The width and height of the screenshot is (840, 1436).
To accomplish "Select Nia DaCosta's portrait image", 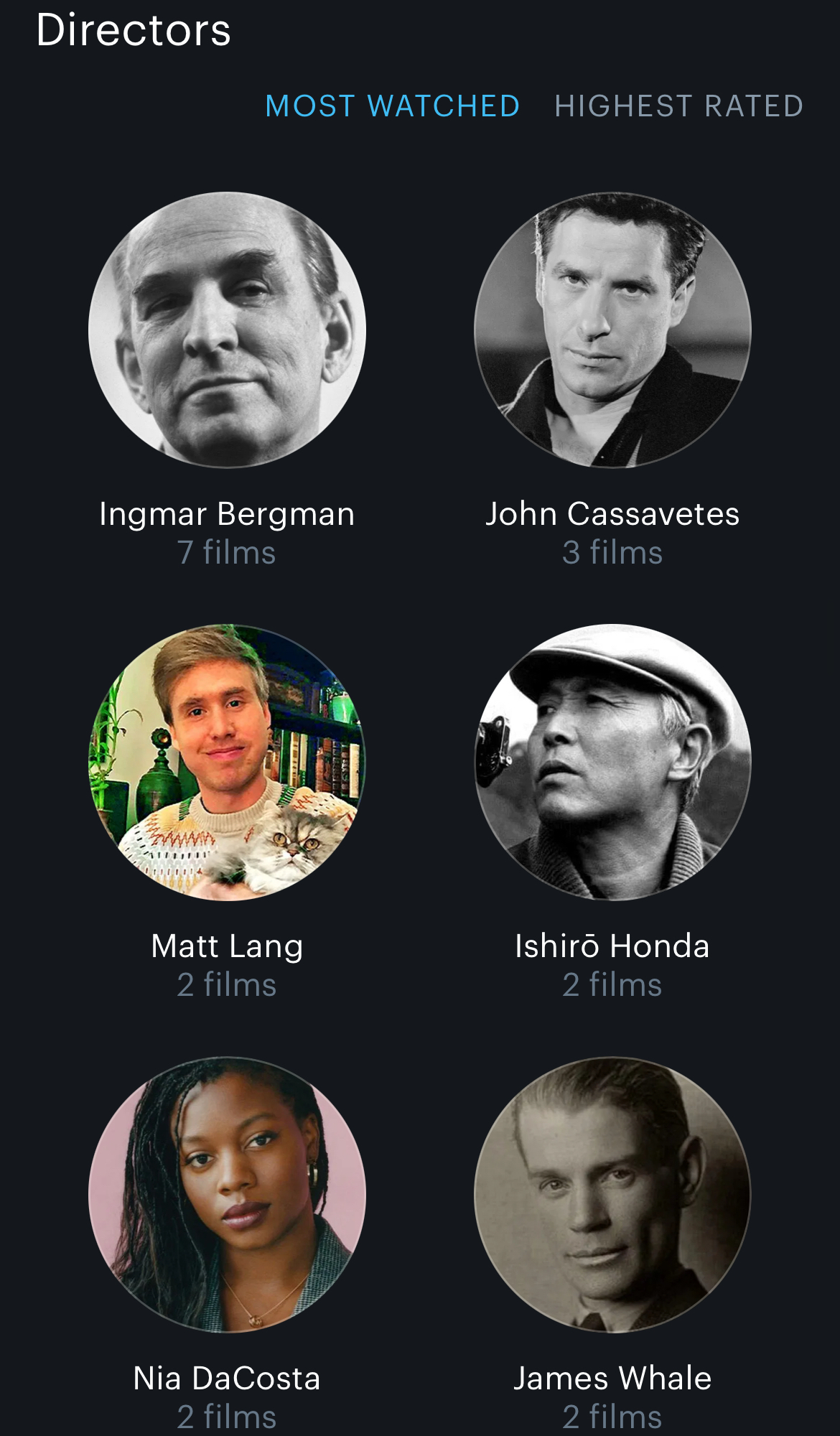I will pos(227,1194).
